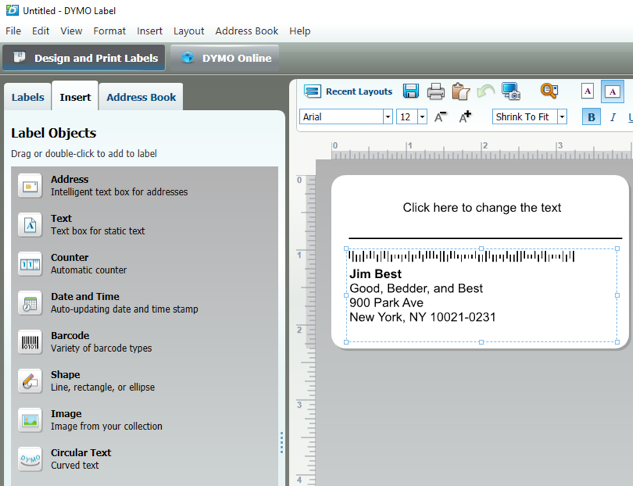Decrease font size with A-minus icon
Viewport: 633px width, 486px height.
point(441,117)
